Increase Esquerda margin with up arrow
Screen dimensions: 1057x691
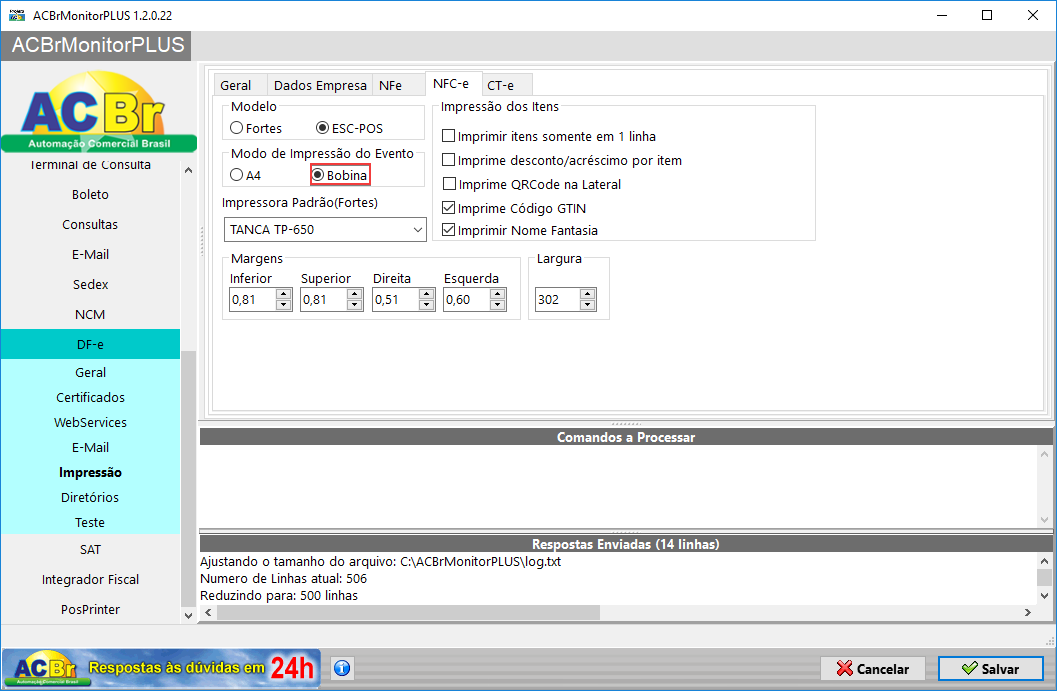tap(497, 294)
